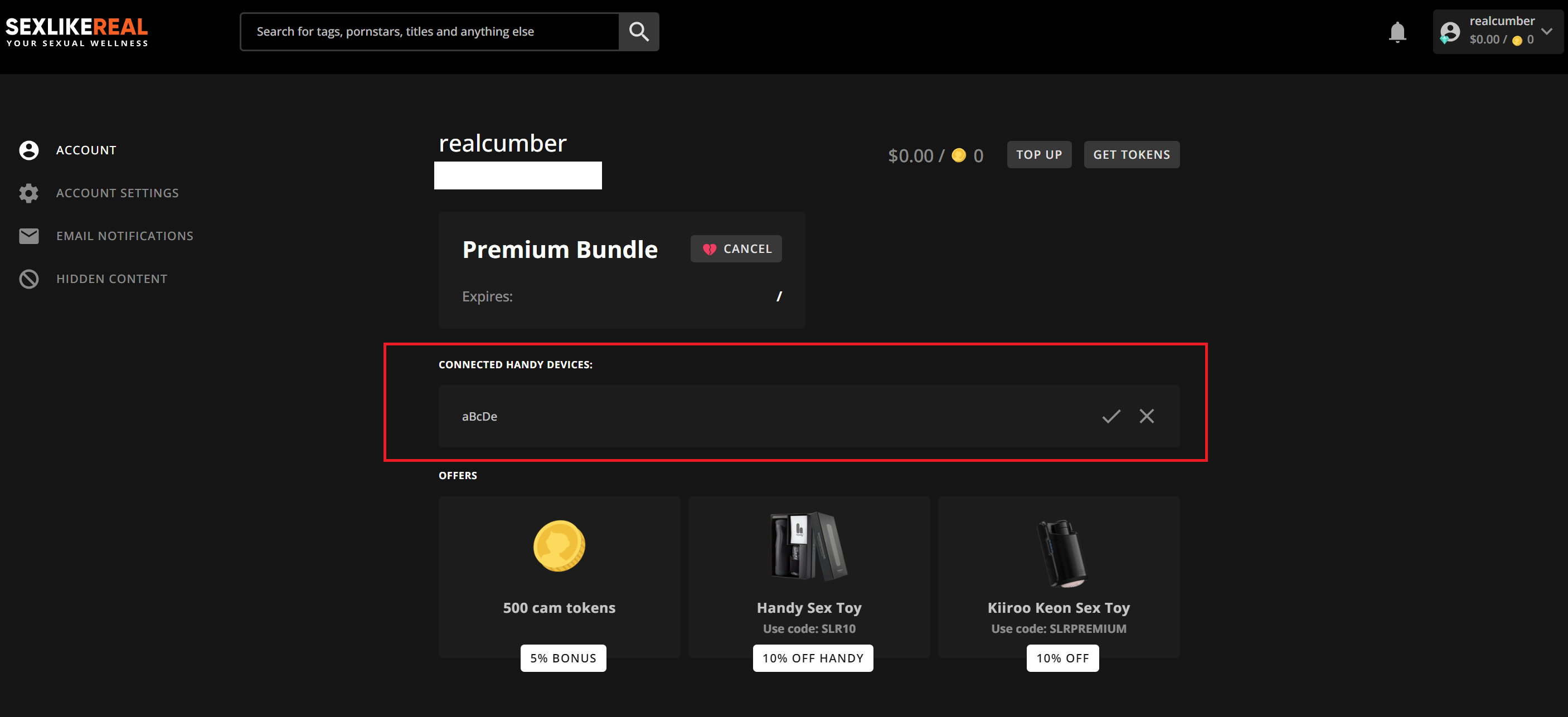The height and width of the screenshot is (717, 1568).
Task: Click the 10% Off Kiiroo offer button
Action: click(x=1063, y=658)
